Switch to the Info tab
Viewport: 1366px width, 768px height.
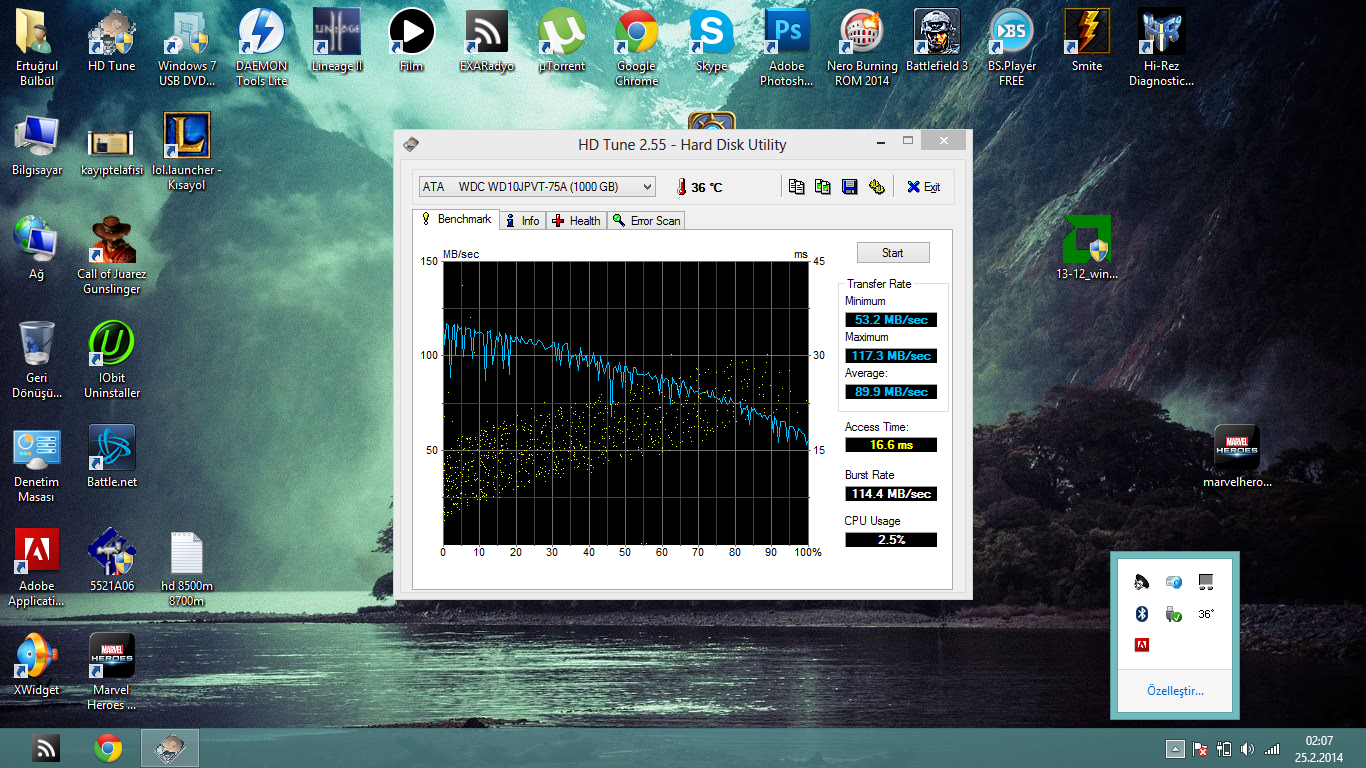pyautogui.click(x=522, y=221)
